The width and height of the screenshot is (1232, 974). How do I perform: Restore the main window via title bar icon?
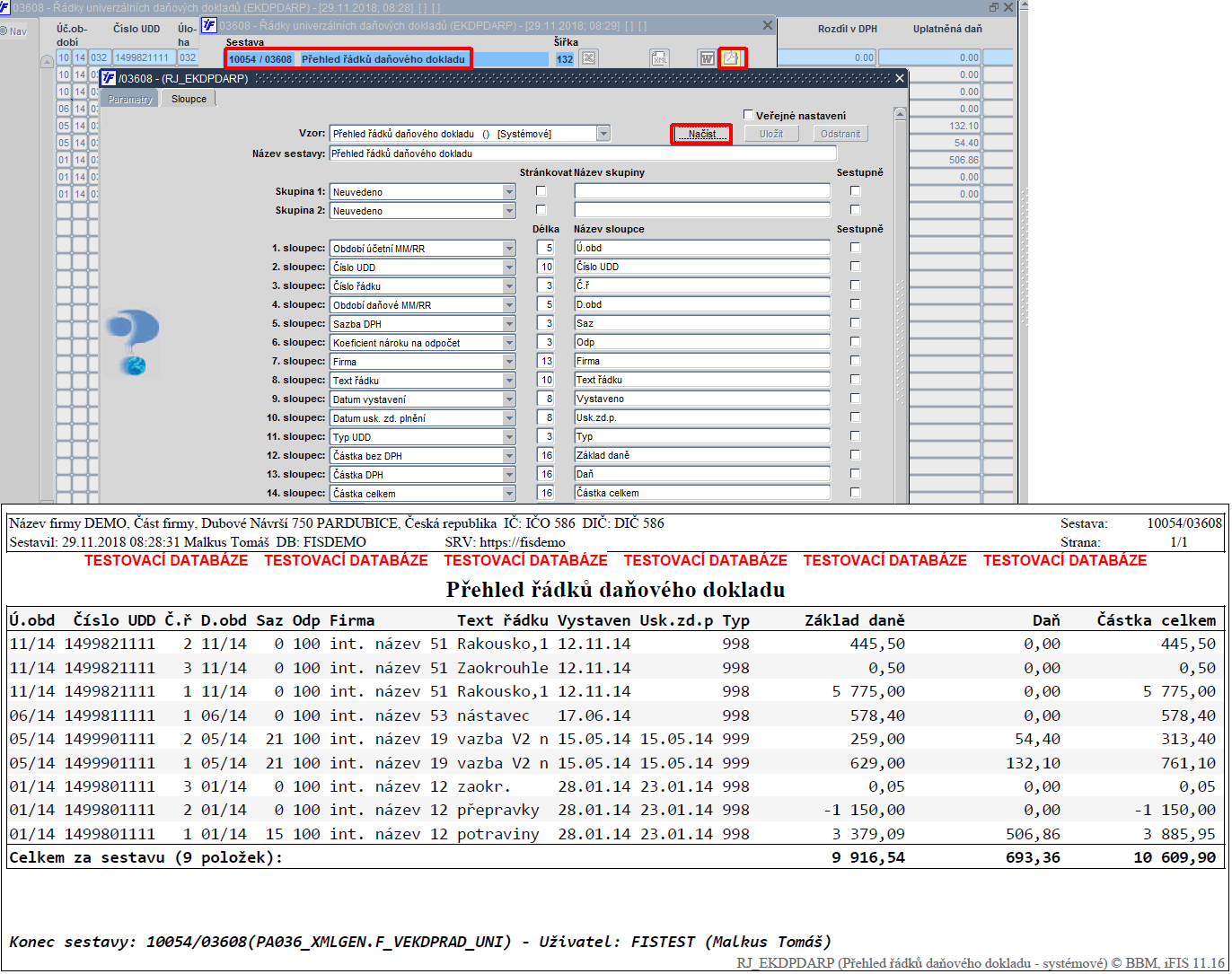click(x=994, y=6)
